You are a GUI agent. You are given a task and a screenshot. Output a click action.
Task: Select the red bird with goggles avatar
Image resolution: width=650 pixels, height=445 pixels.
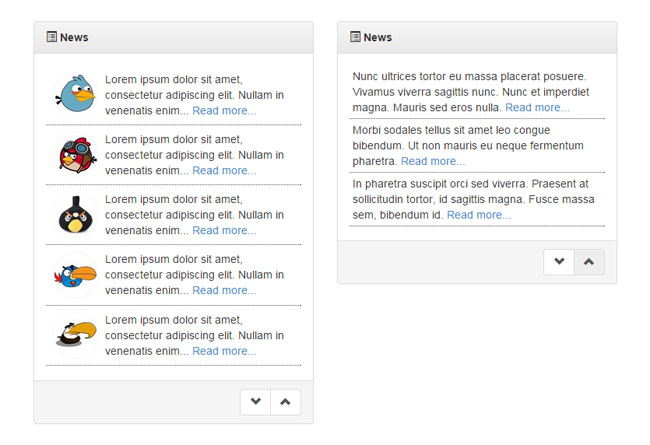[75, 155]
